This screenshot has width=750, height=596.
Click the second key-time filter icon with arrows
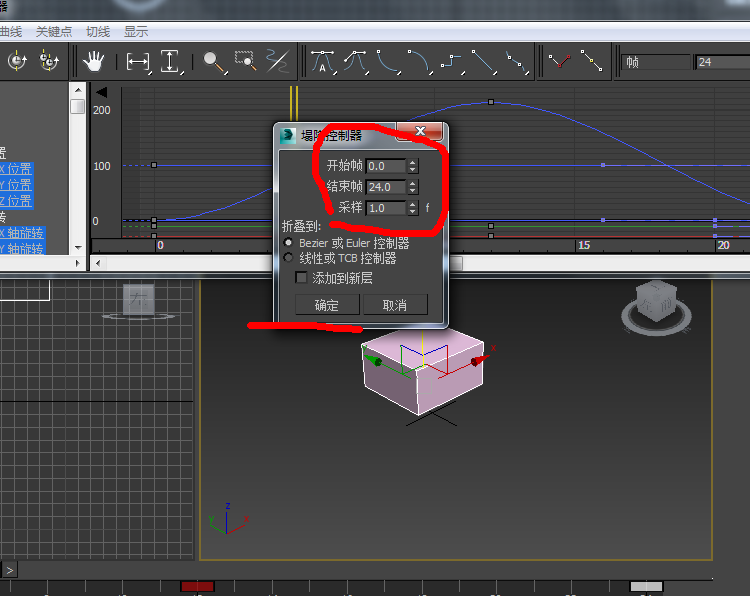coord(49,61)
